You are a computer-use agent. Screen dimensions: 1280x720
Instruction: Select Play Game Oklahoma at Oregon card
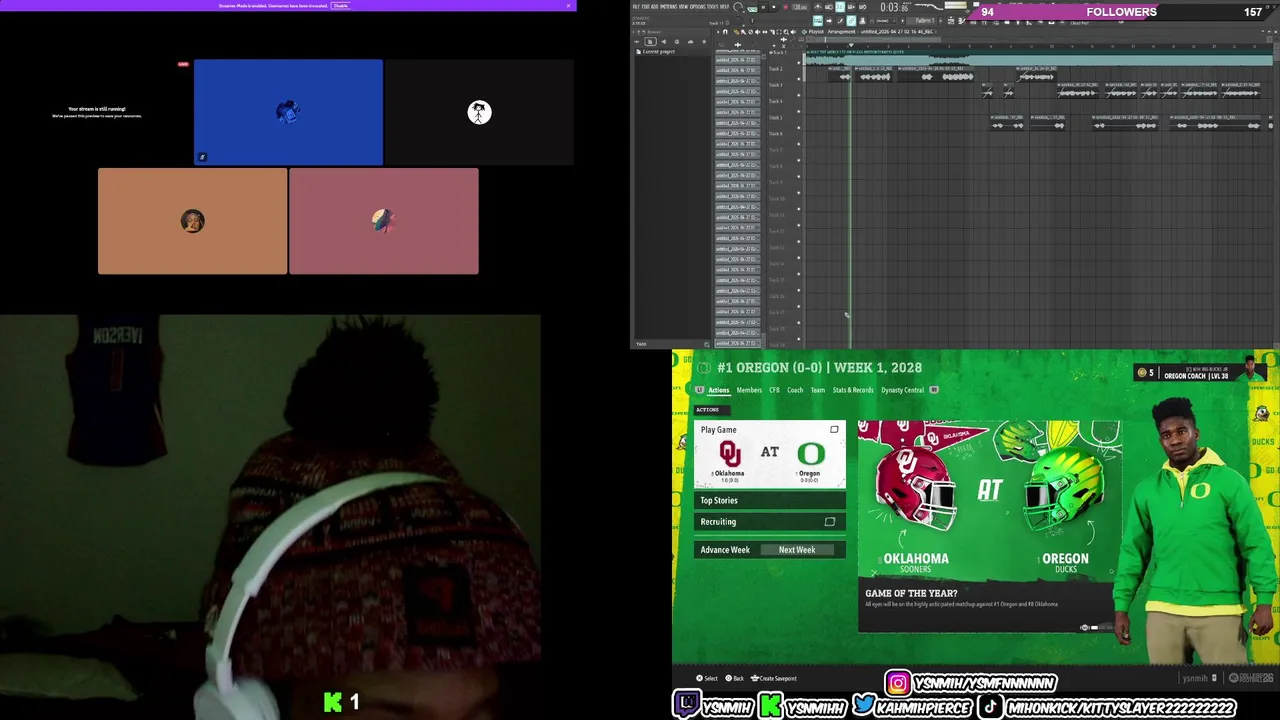click(770, 454)
